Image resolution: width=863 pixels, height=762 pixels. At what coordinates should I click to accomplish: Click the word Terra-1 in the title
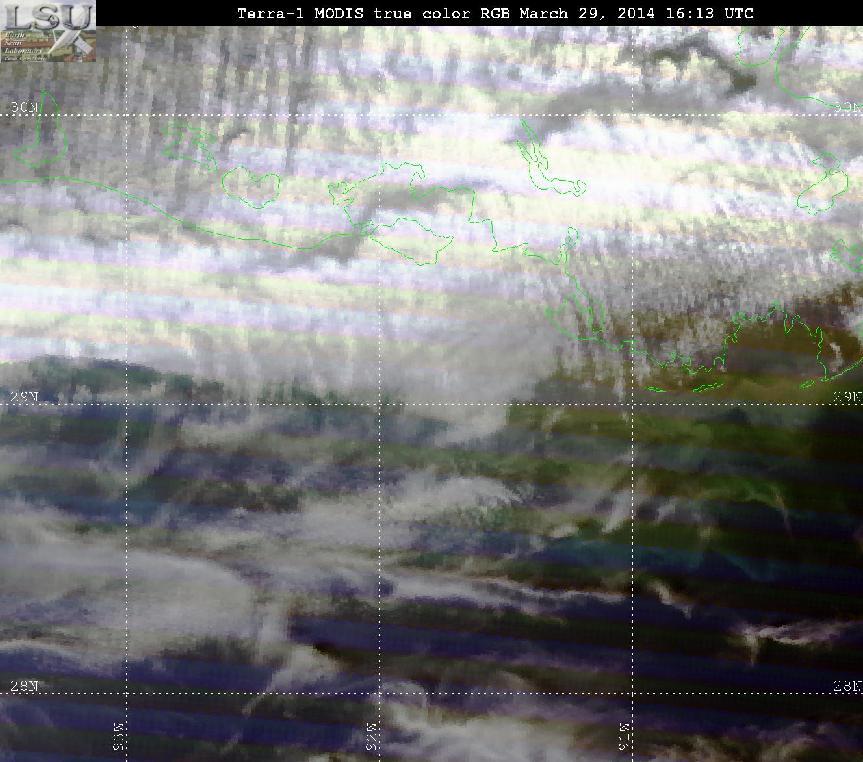point(270,13)
